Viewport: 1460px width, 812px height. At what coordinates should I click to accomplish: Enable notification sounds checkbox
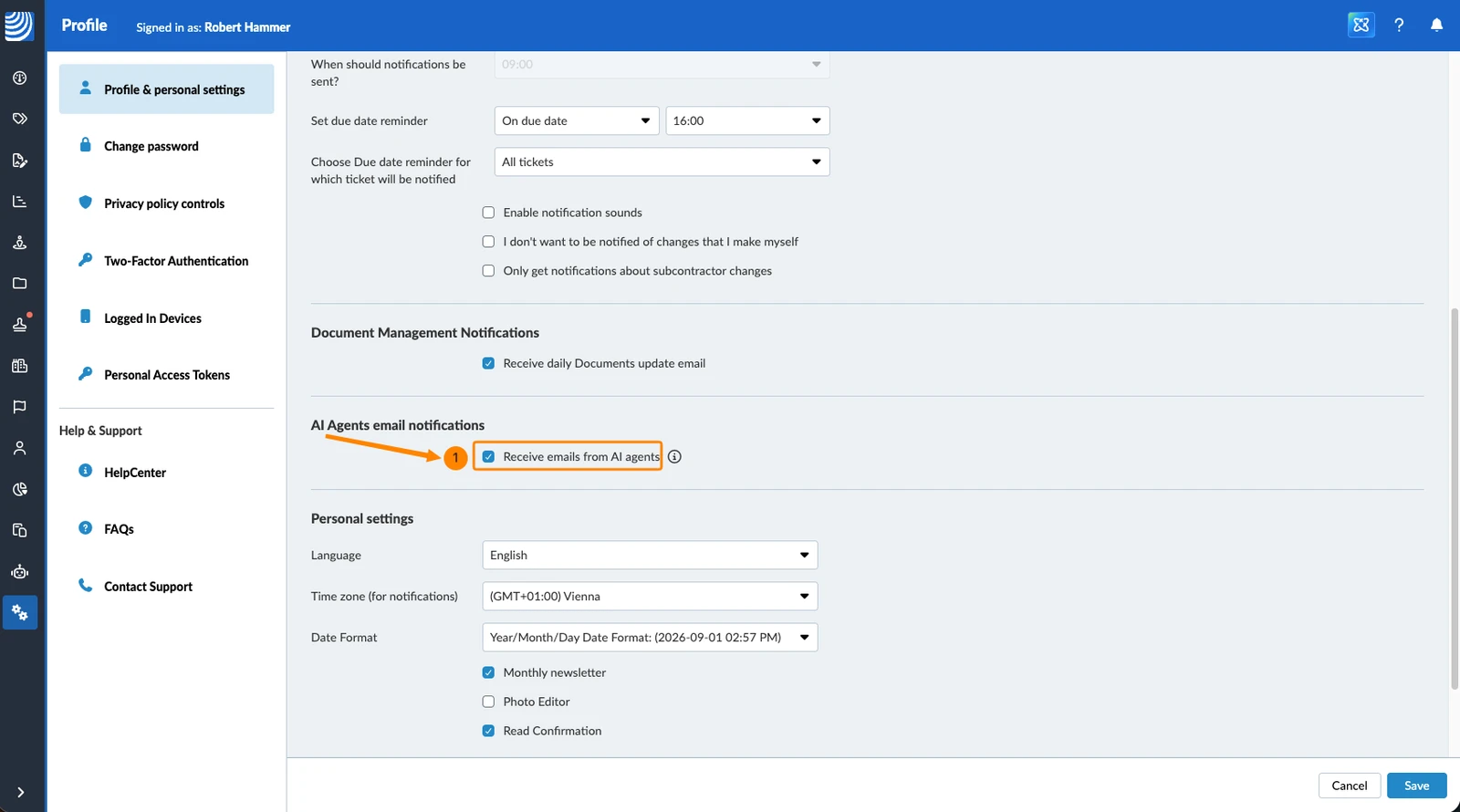point(488,213)
